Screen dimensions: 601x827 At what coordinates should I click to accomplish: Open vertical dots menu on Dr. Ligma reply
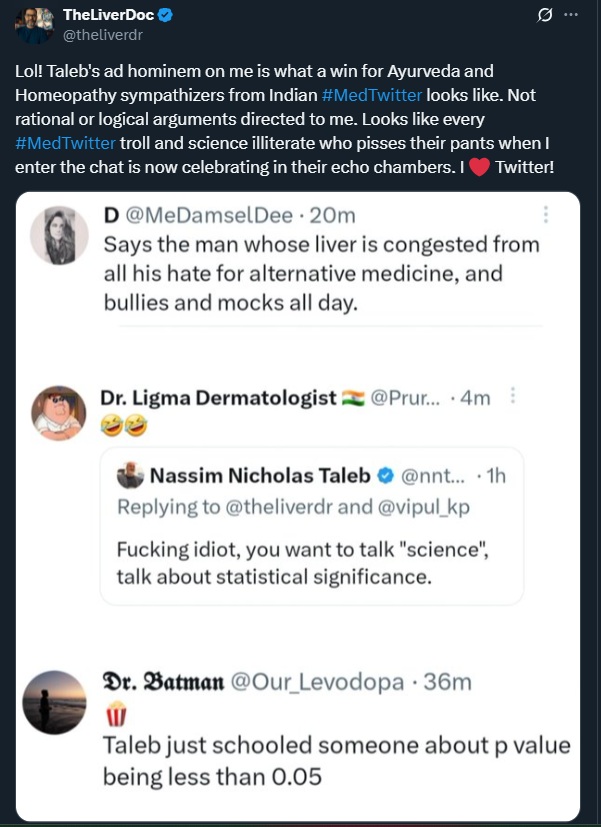pyautogui.click(x=513, y=398)
